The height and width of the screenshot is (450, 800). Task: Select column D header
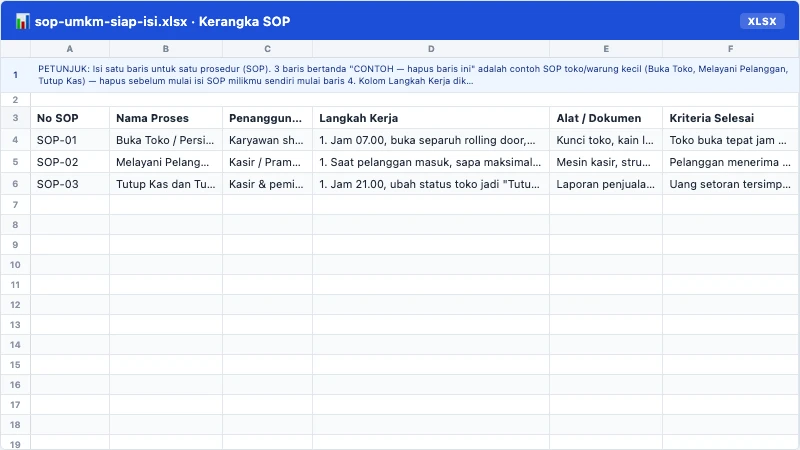(x=431, y=49)
